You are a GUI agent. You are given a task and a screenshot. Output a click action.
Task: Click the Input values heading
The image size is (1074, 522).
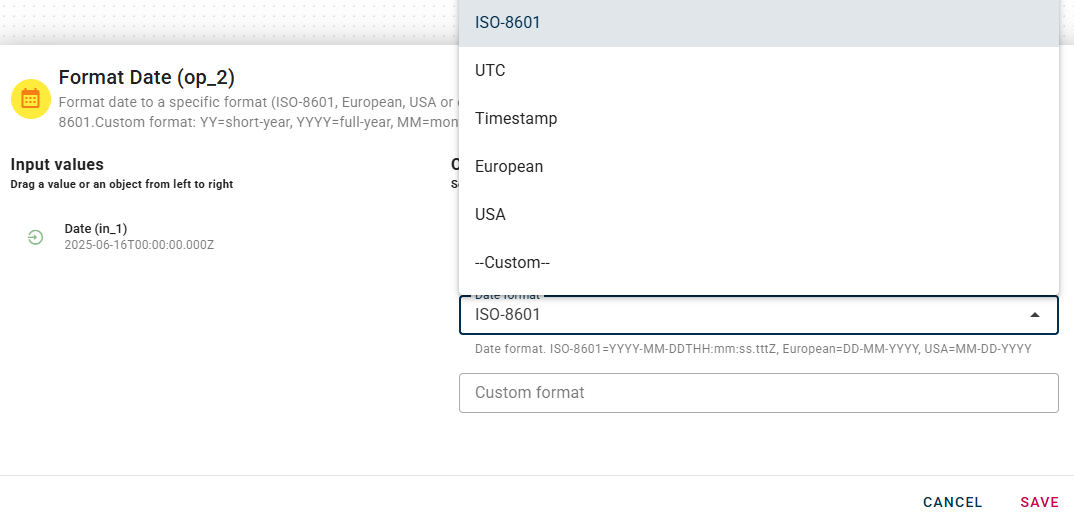pos(57,165)
